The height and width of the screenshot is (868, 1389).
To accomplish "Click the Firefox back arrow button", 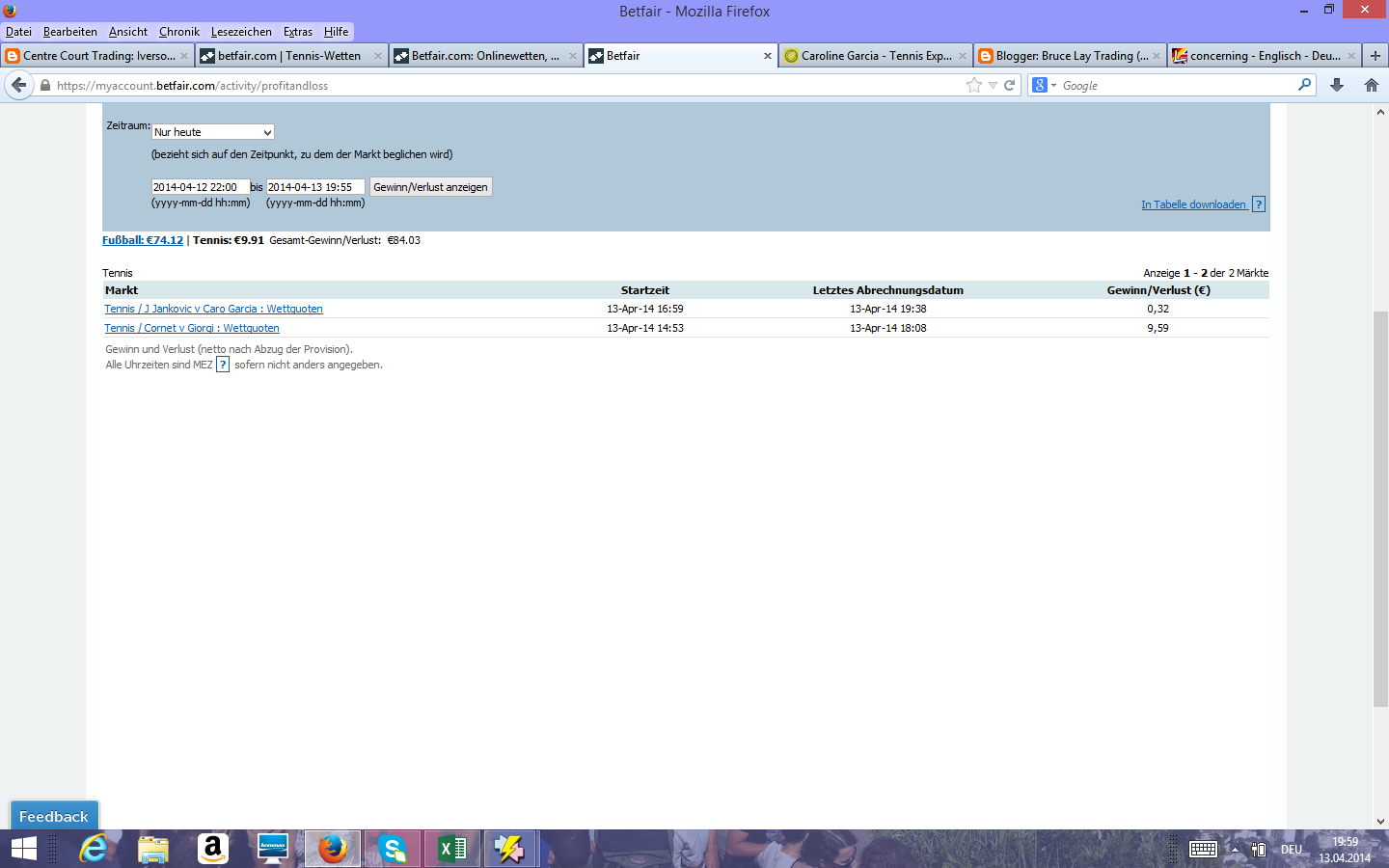I will point(19,85).
